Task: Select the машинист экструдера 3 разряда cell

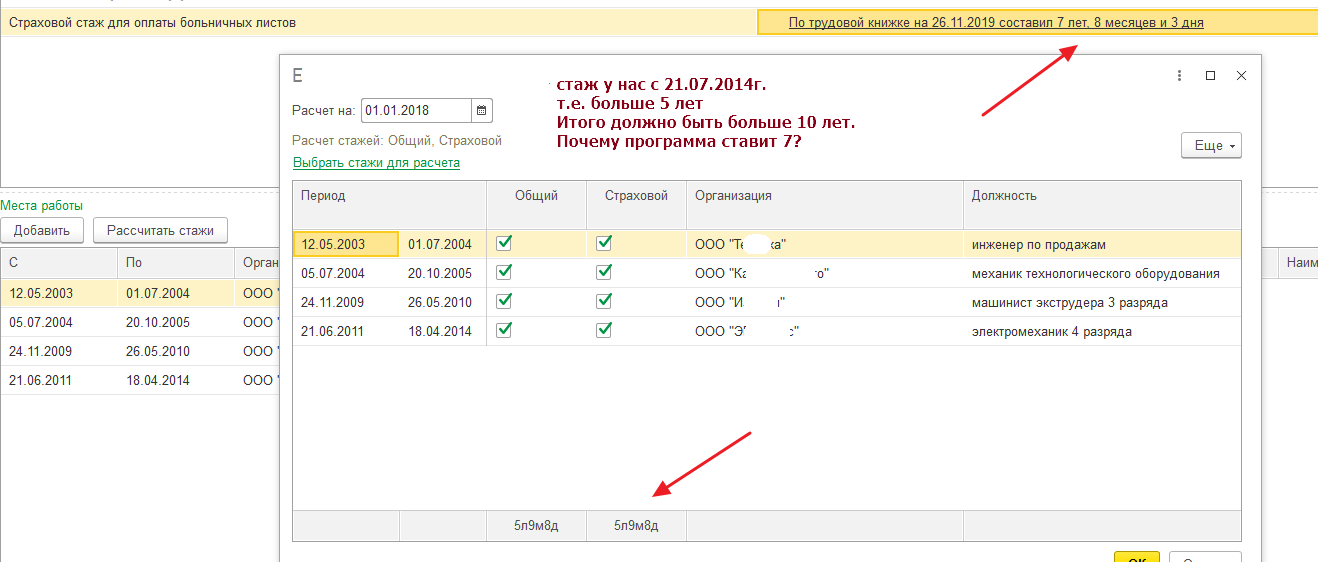Action: tap(1102, 302)
